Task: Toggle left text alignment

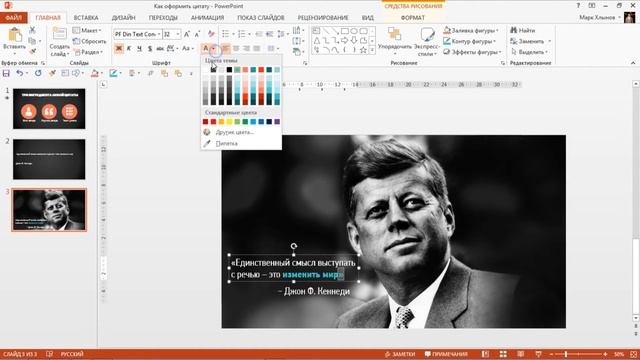Action: tap(226, 49)
